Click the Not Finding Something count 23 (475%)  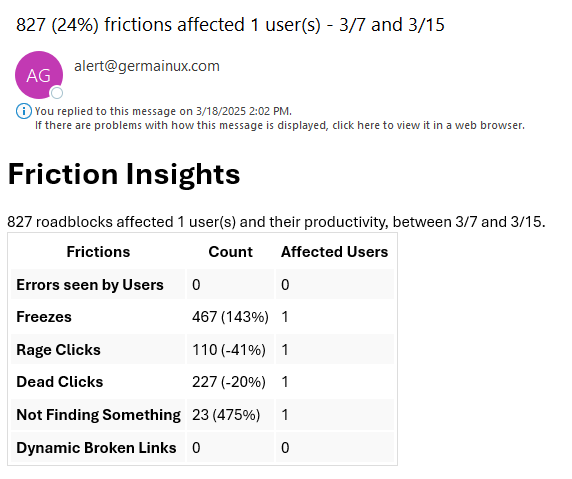click(226, 414)
